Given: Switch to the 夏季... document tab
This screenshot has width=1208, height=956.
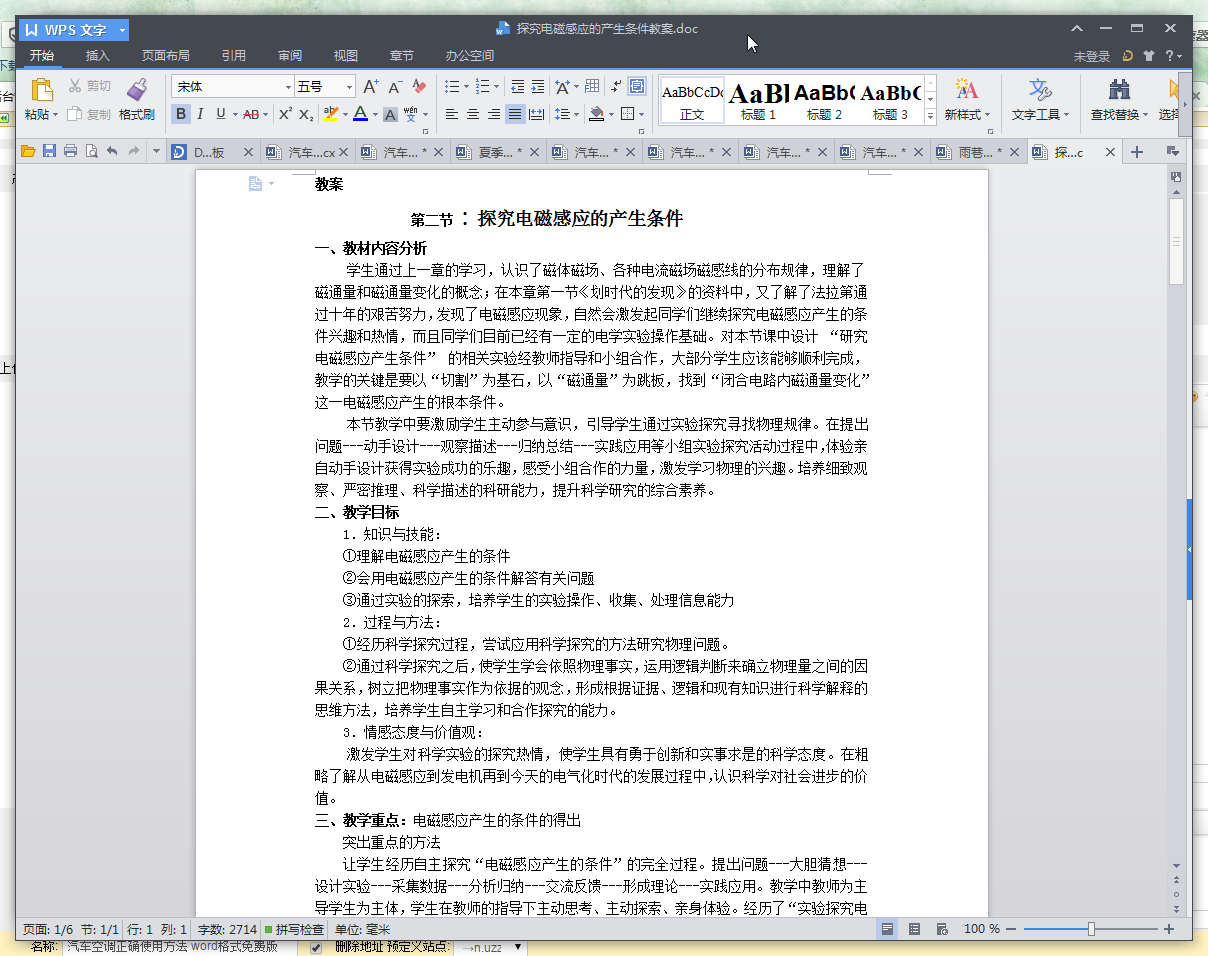Looking at the screenshot, I should click(497, 152).
